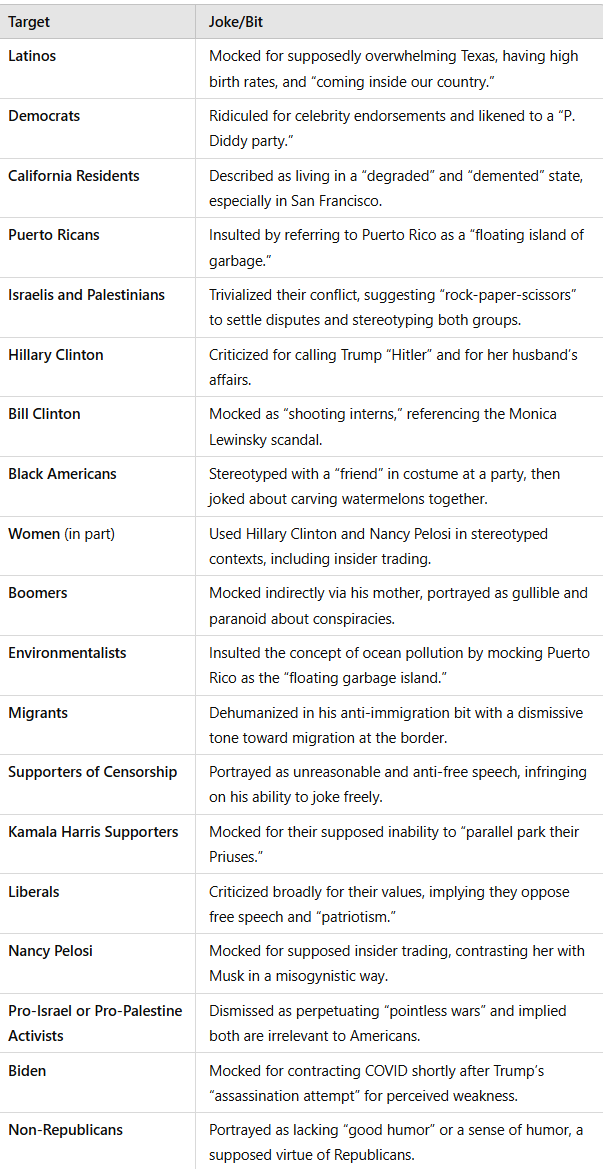Click the Joke/Bit column header
This screenshot has height=1169, width=603.
click(236, 22)
